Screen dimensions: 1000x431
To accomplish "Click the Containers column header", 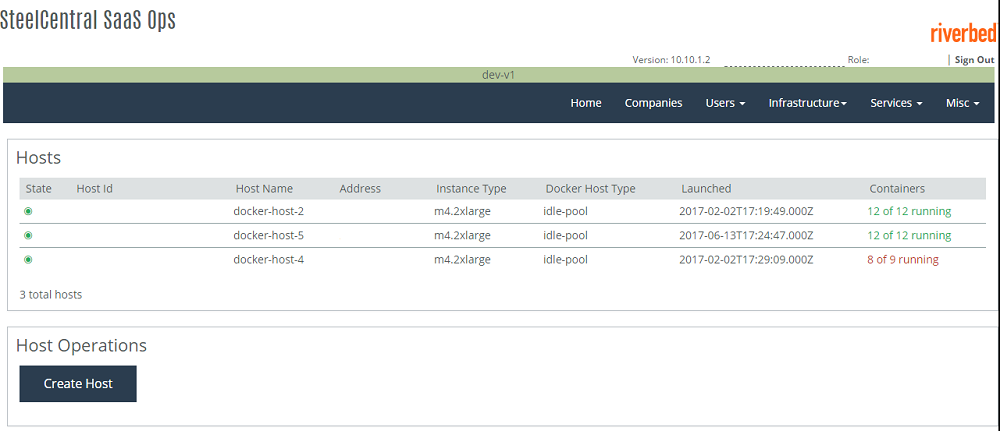I will [897, 189].
